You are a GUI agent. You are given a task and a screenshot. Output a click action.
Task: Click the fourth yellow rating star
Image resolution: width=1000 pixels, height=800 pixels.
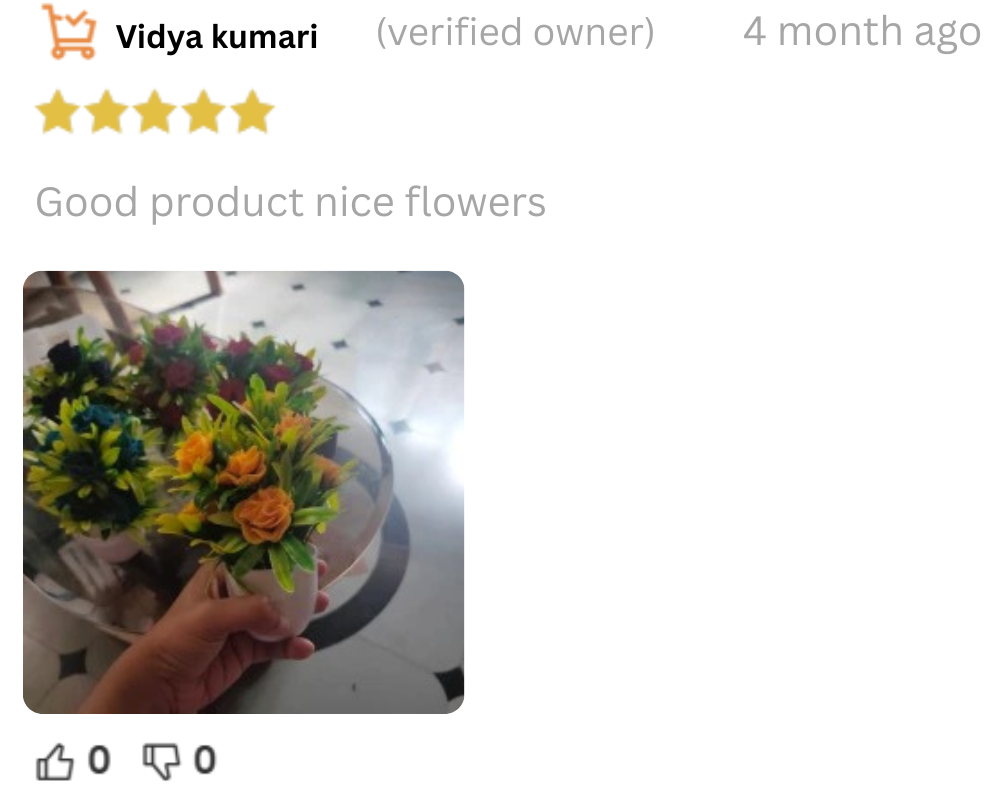click(x=204, y=112)
